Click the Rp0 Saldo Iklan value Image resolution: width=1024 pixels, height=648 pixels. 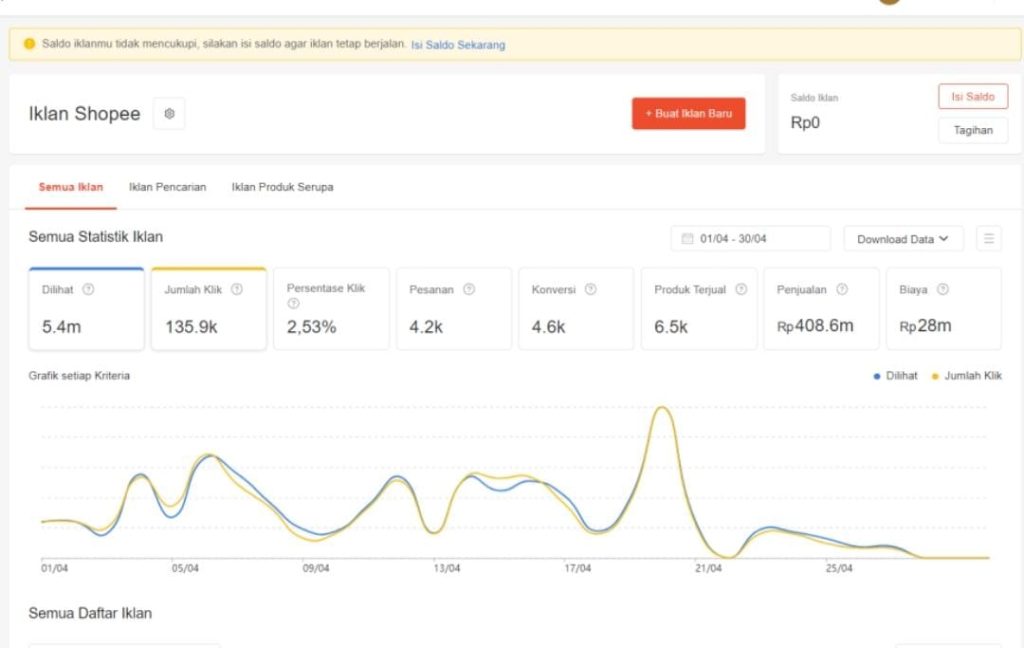click(x=805, y=123)
